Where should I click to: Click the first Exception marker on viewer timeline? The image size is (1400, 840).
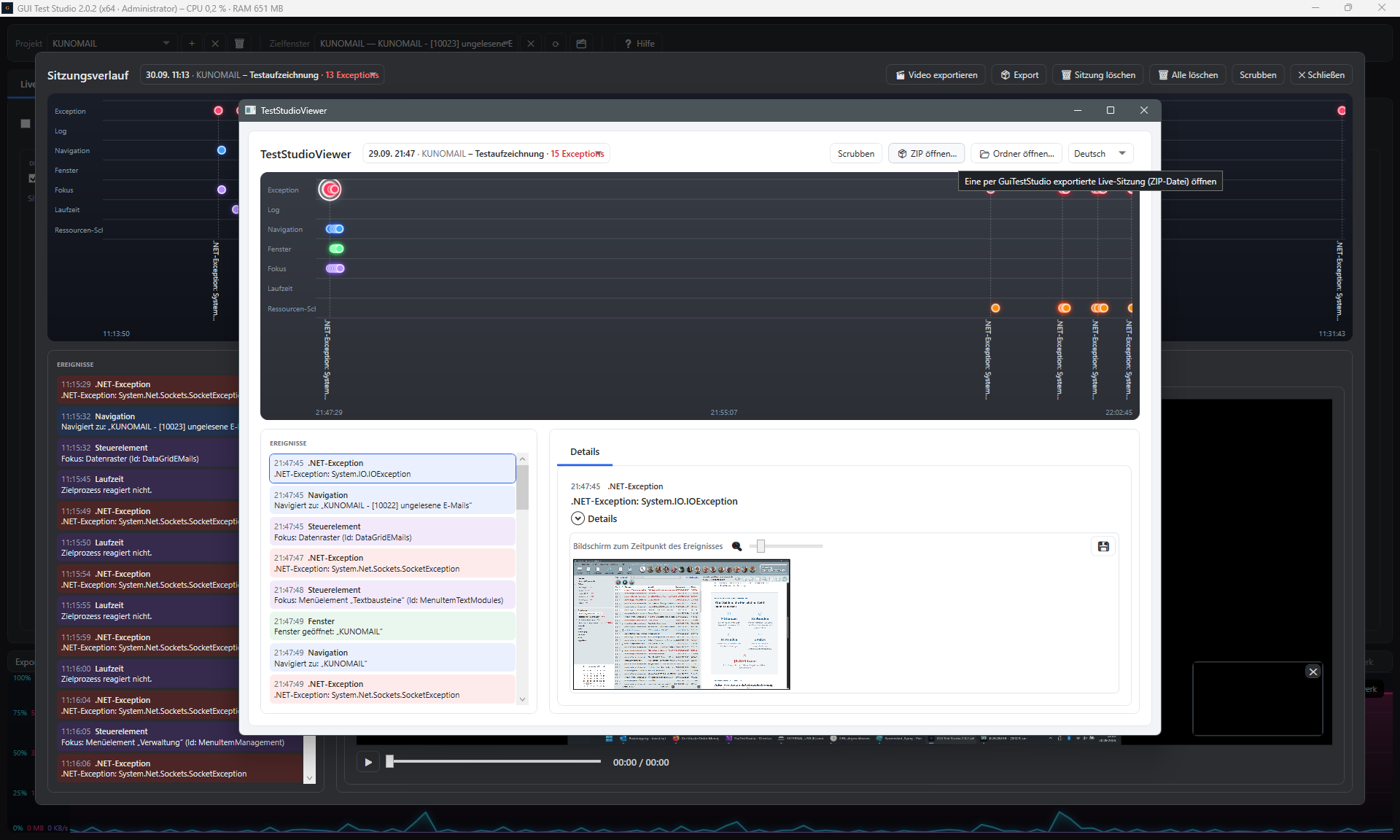[330, 190]
